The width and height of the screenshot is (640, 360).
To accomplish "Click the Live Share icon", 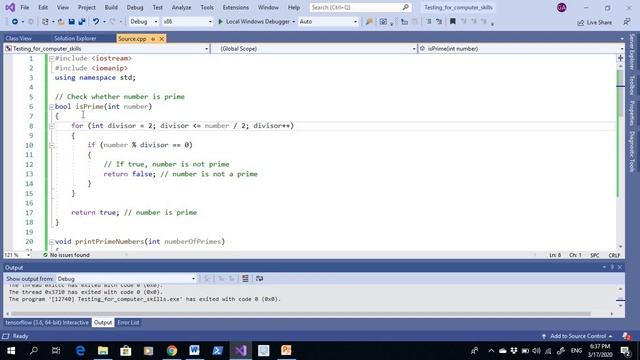I will pos(581,23).
